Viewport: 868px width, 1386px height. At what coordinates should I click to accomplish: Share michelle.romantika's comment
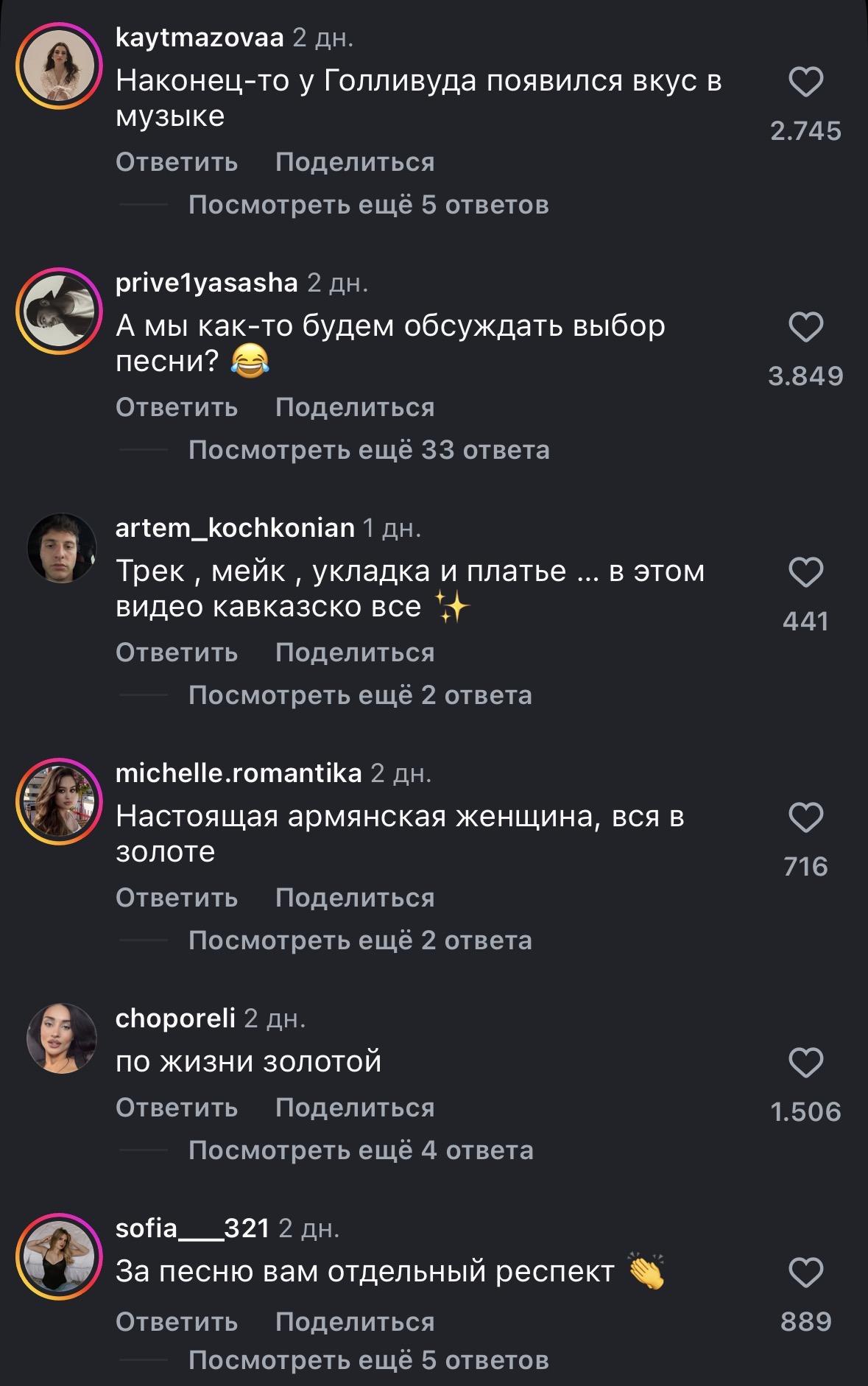coord(355,898)
